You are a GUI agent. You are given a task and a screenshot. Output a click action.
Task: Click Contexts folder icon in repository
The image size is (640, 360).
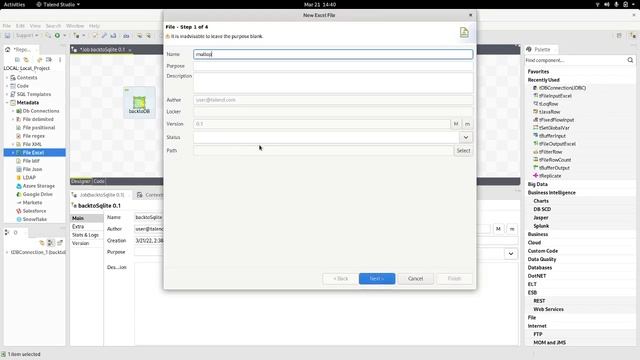tap(13, 78)
